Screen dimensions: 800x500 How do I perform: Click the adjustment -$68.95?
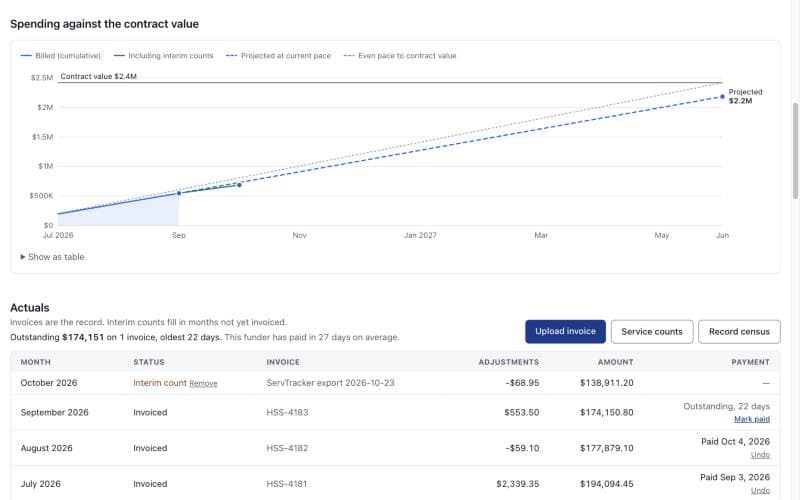(522, 383)
